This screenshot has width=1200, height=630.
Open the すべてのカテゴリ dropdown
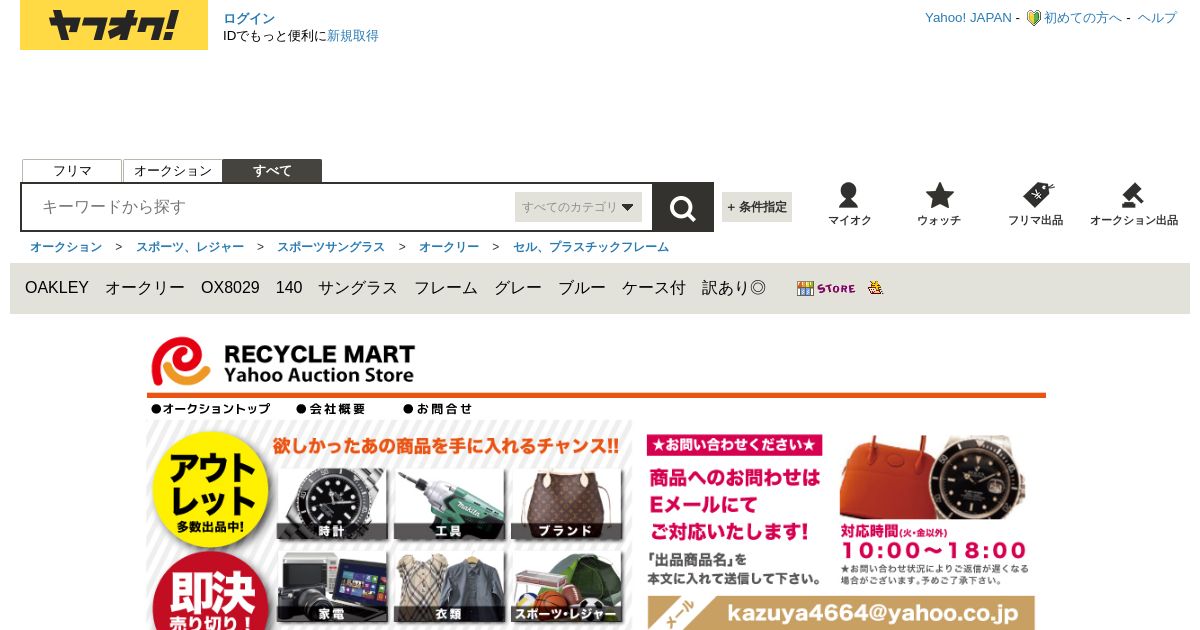[578, 207]
